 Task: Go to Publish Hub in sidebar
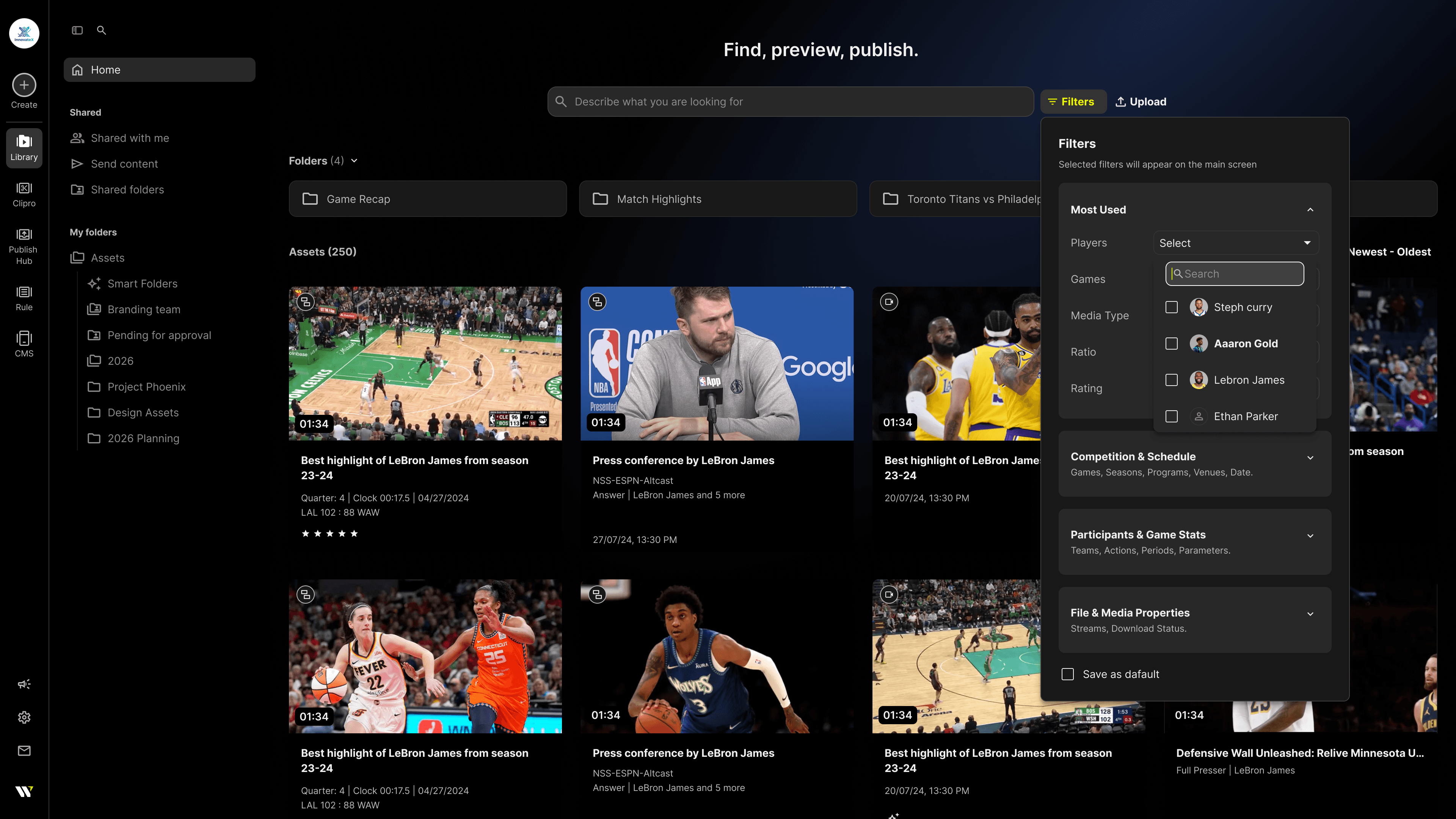point(24,246)
